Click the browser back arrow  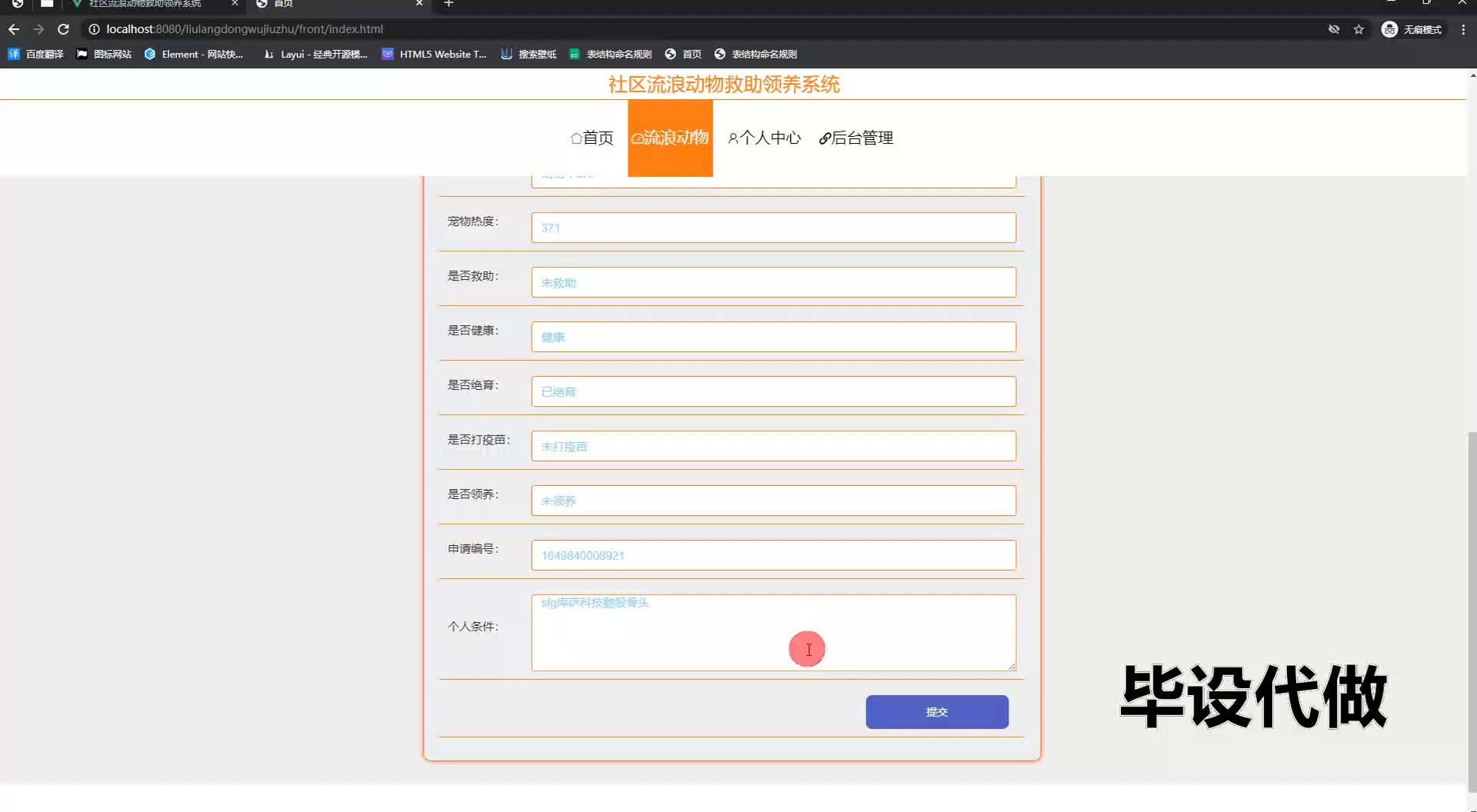pyautogui.click(x=14, y=29)
